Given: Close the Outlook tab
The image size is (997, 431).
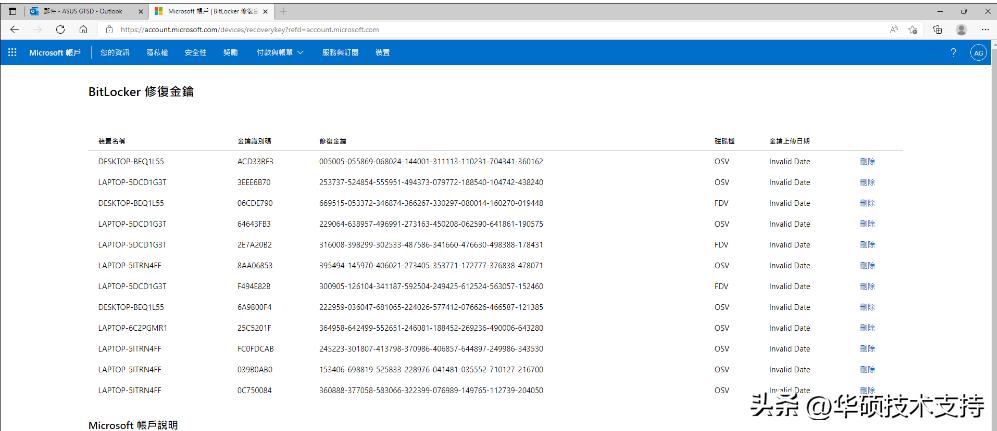Looking at the screenshot, I should coord(141,11).
